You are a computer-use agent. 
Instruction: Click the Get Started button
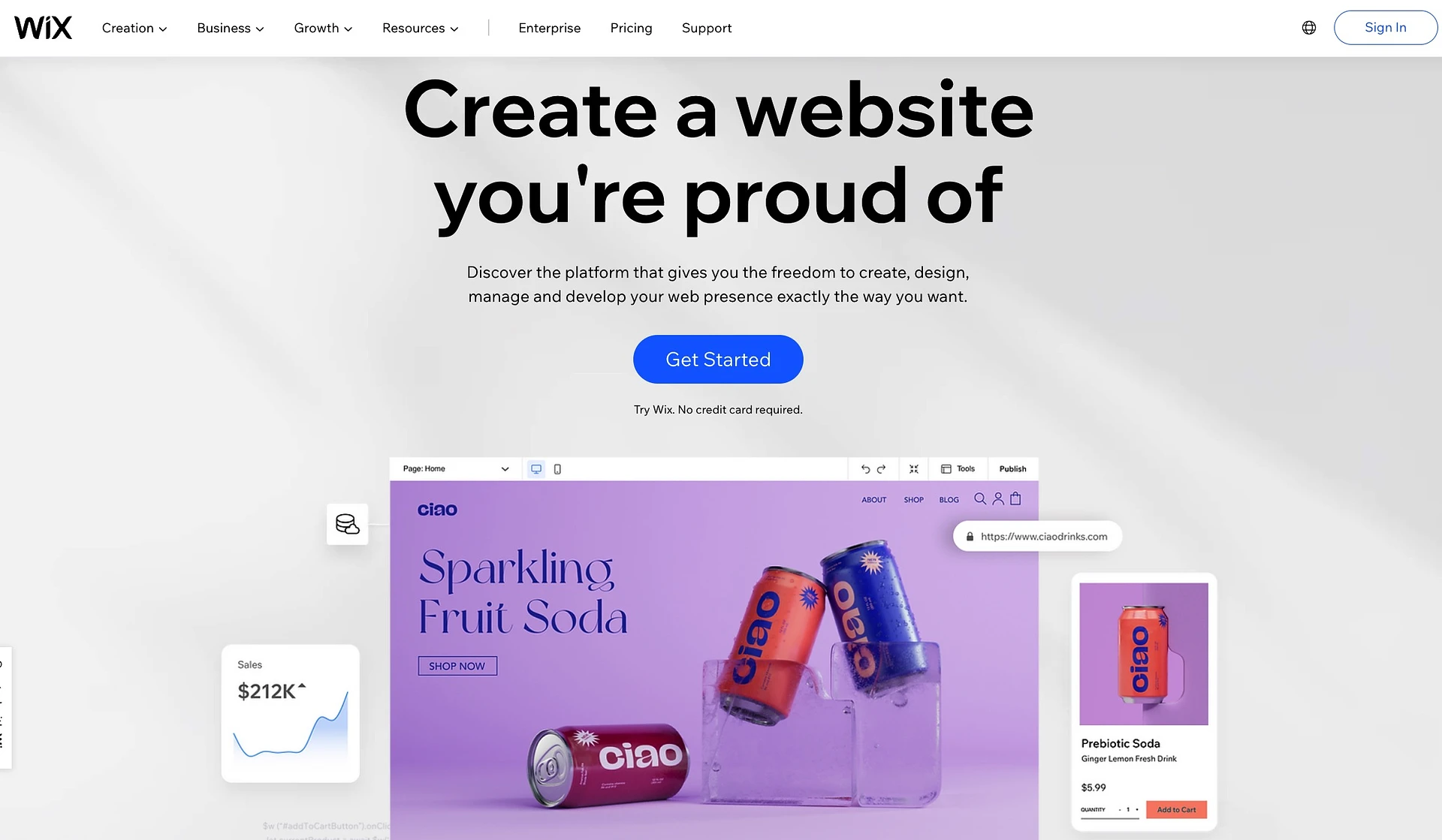(718, 359)
